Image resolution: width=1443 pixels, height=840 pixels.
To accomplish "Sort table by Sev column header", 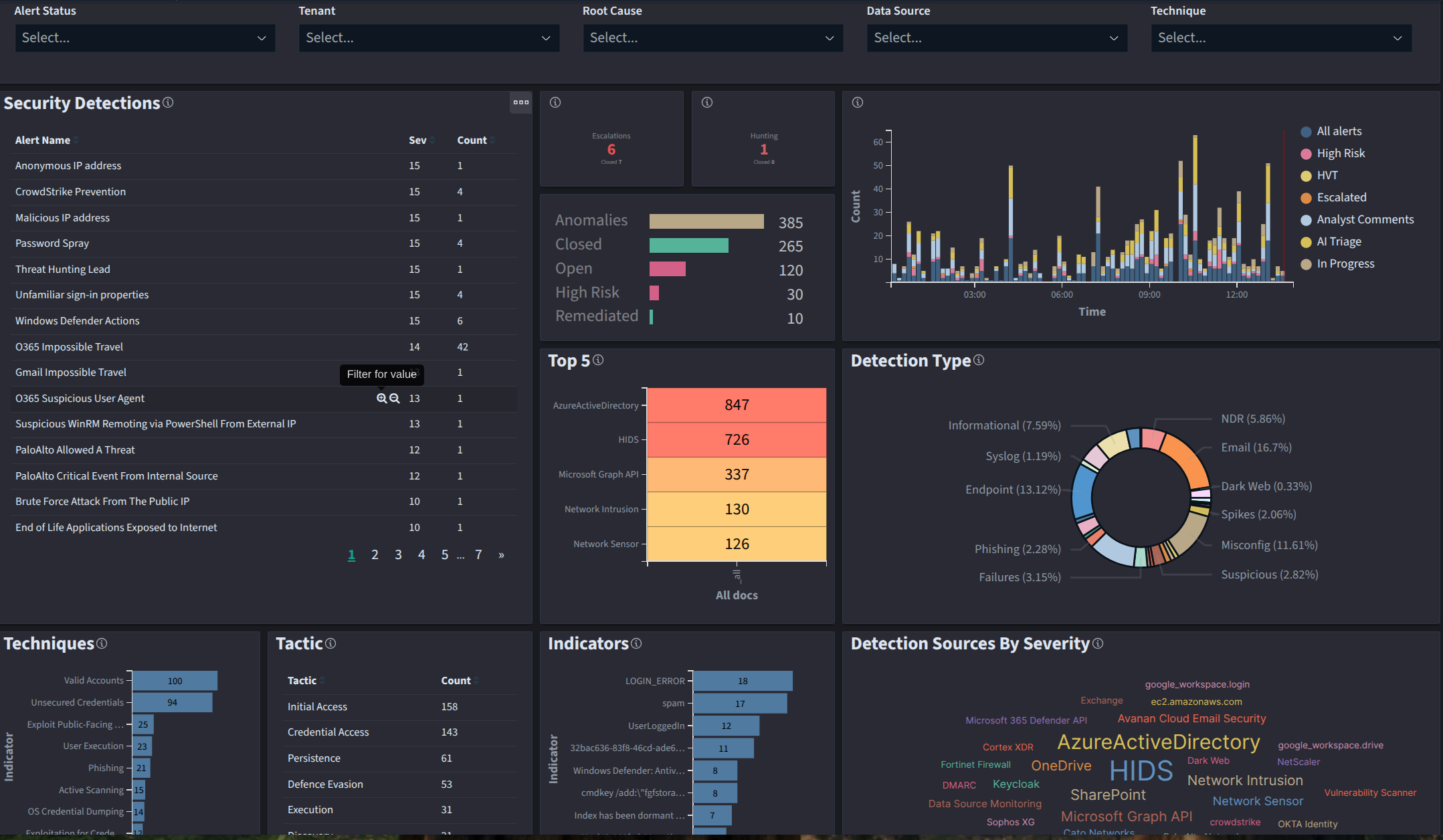I will [x=418, y=140].
